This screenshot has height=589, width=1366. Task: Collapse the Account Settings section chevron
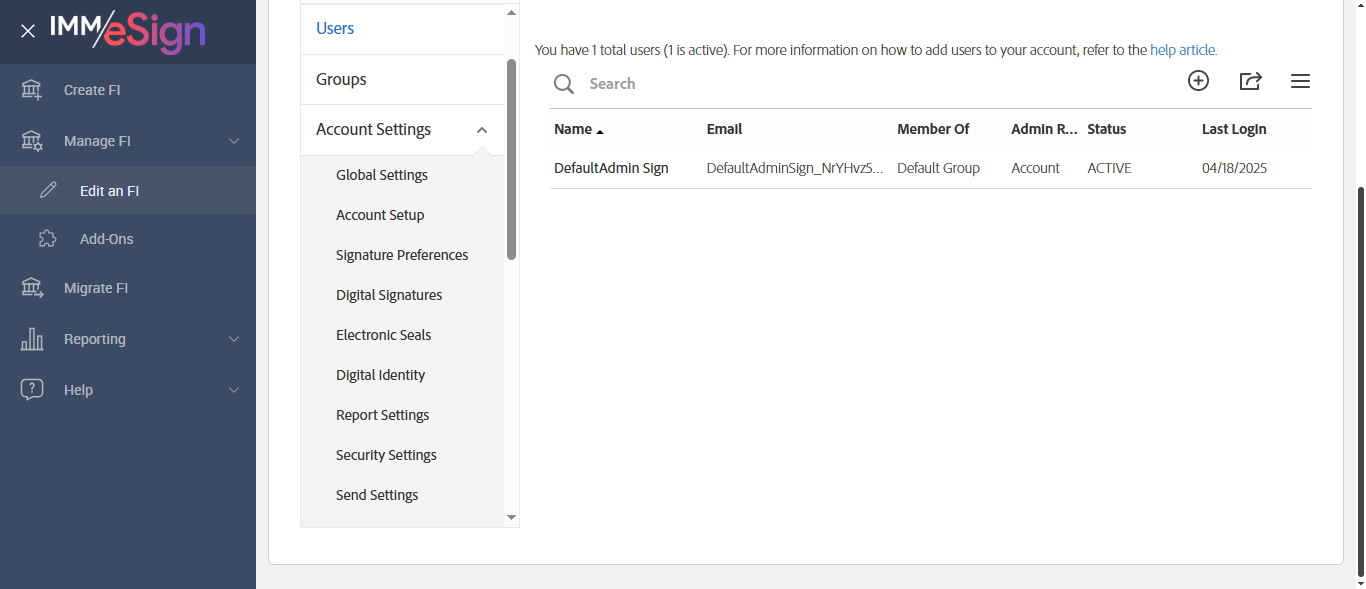(482, 130)
